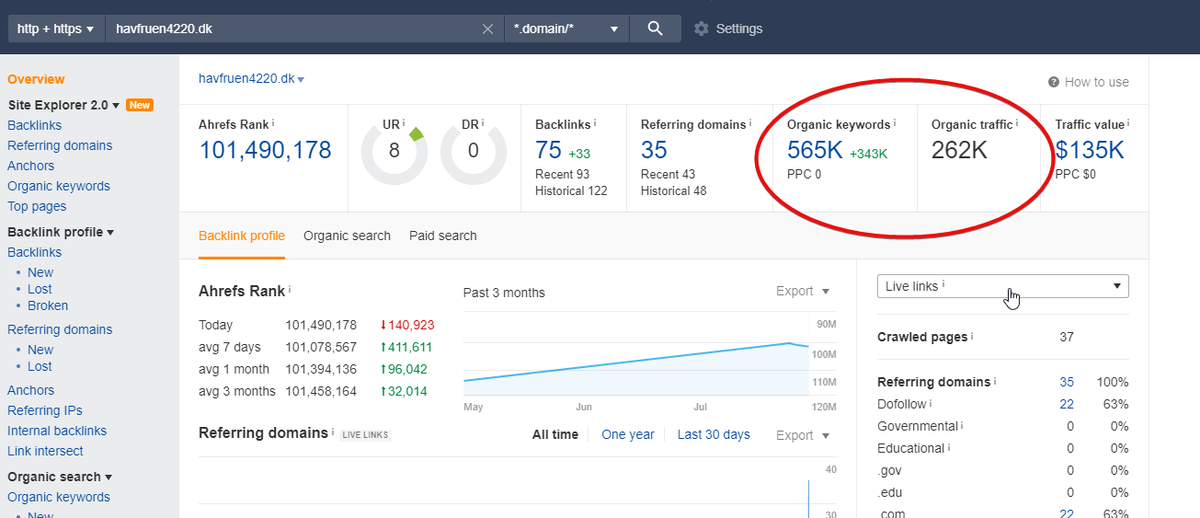Collapse the Backlink profile sidebar section
The height and width of the screenshot is (518, 1200).
(x=60, y=232)
